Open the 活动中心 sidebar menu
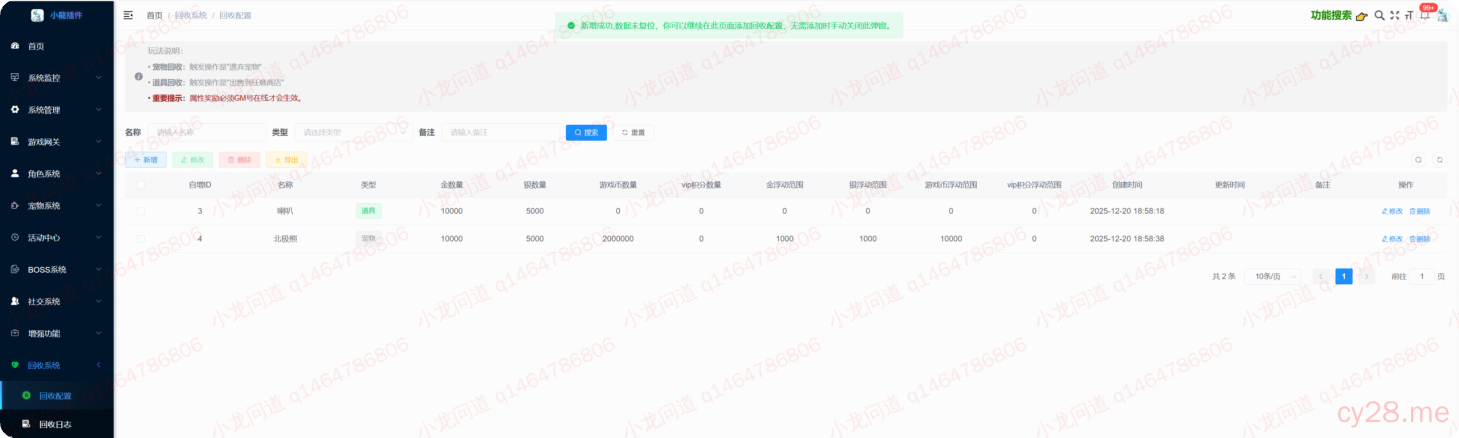The image size is (1459, 438). (x=57, y=237)
